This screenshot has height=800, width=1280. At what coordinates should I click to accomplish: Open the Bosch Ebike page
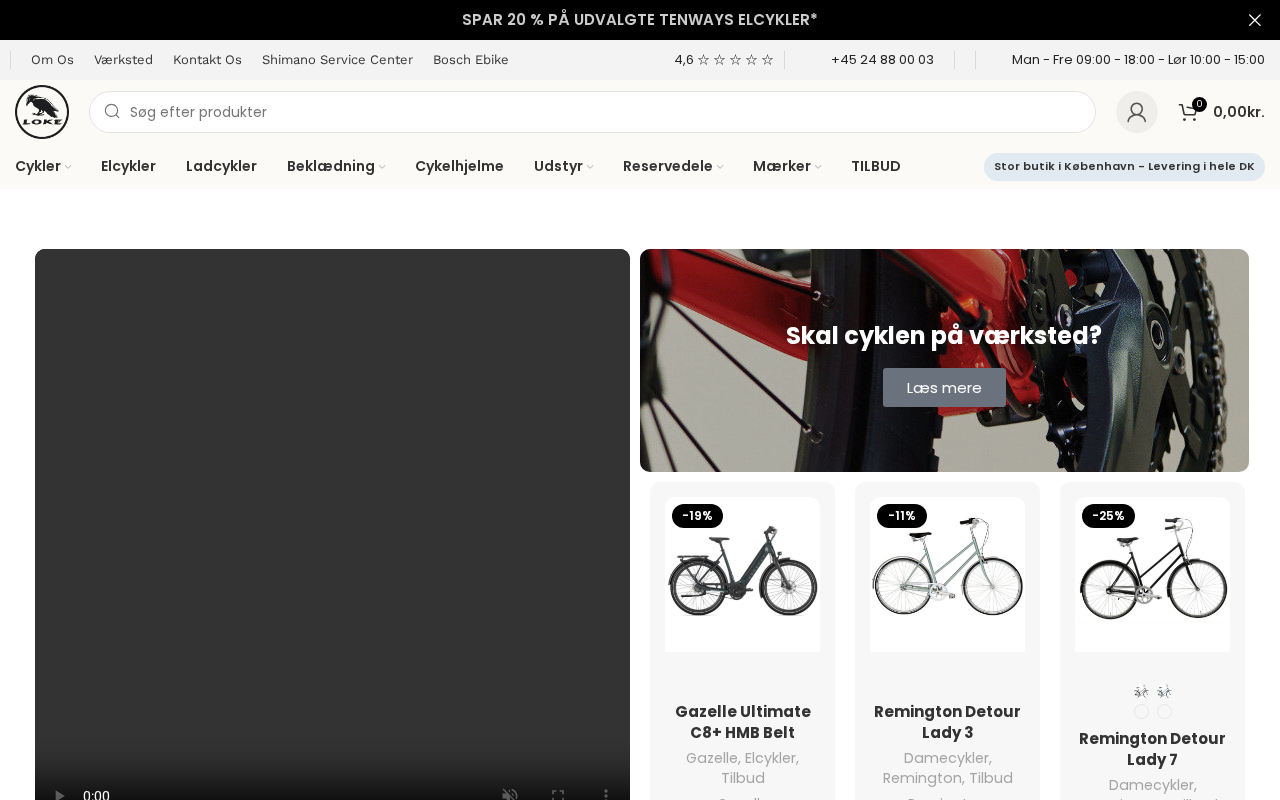(471, 60)
